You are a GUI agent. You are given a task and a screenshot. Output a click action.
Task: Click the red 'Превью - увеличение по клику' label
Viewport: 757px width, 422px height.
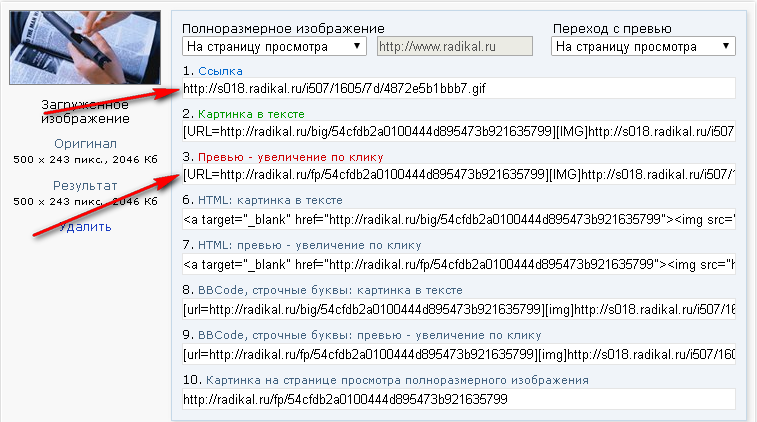point(291,157)
